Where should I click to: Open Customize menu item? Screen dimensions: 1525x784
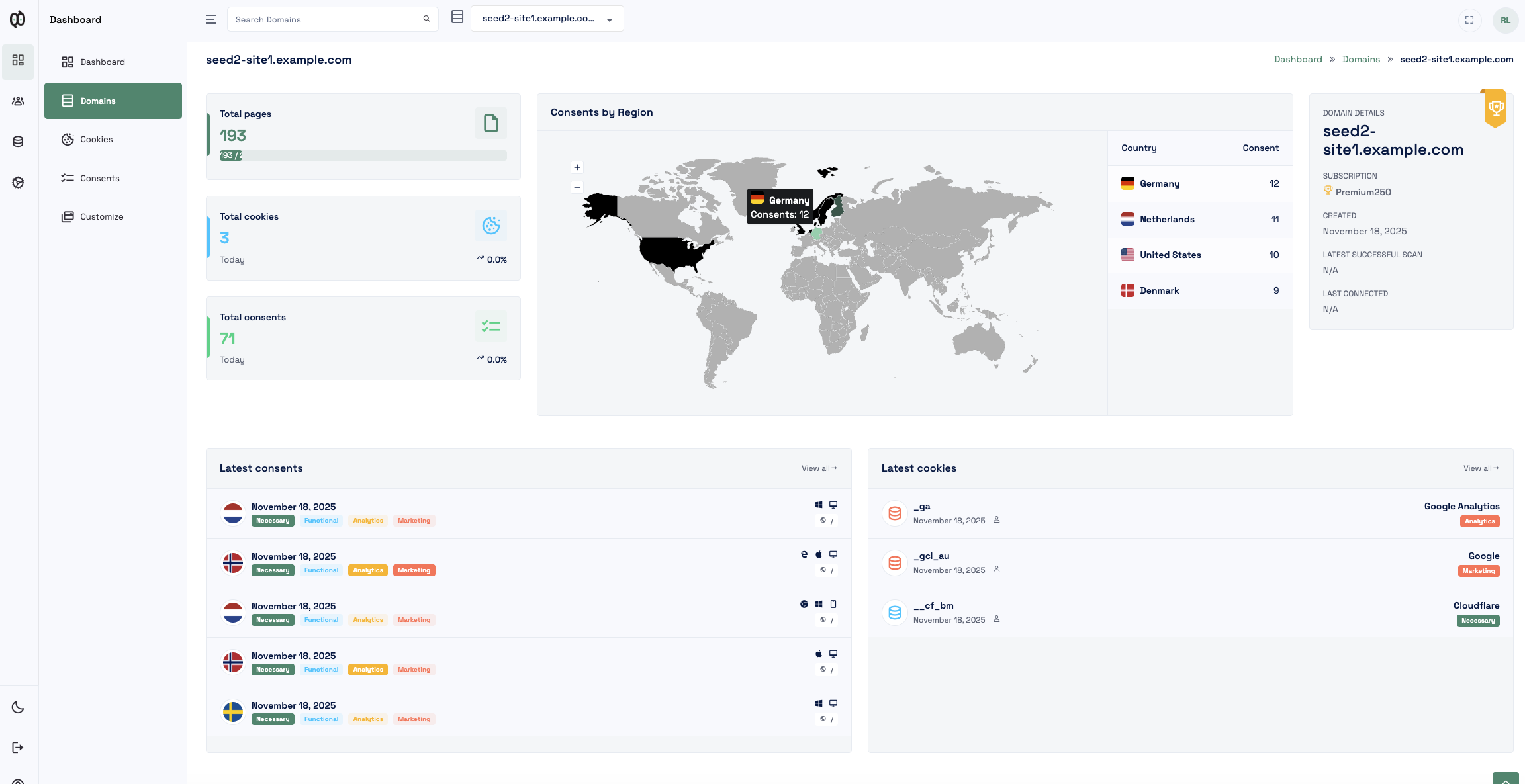coord(113,217)
